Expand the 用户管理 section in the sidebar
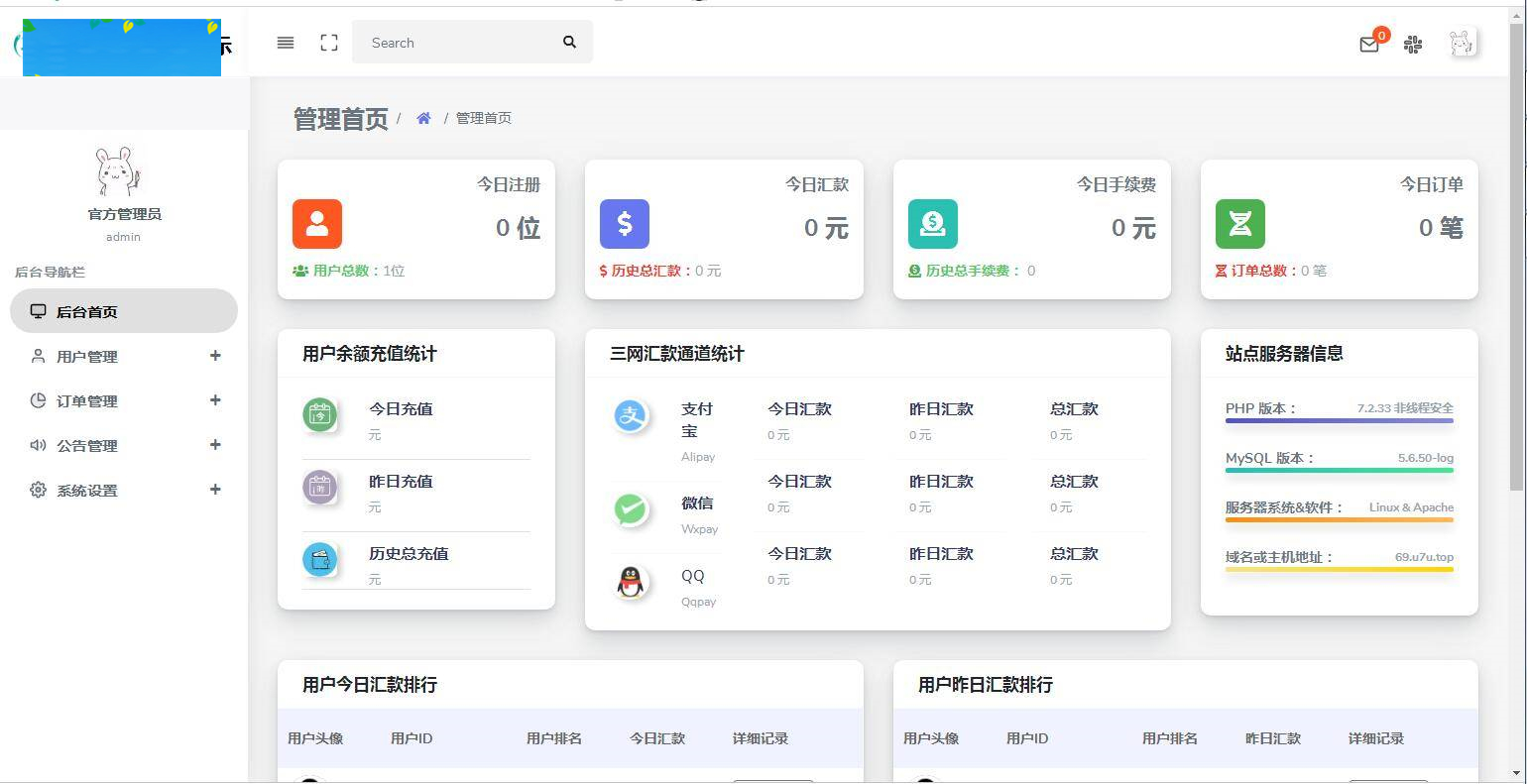1527x784 pixels. [x=123, y=357]
